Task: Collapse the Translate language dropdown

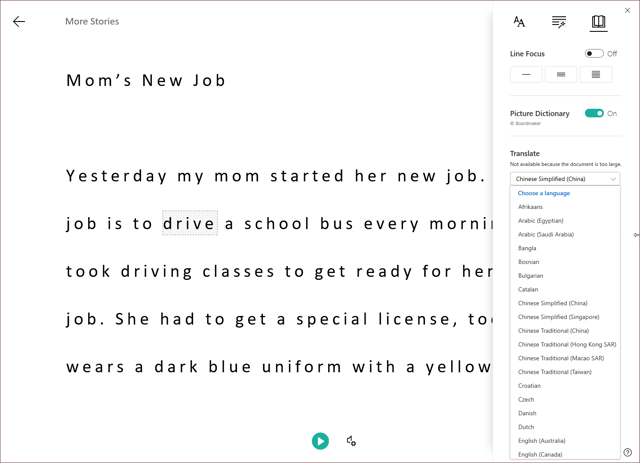Action: click(x=565, y=179)
